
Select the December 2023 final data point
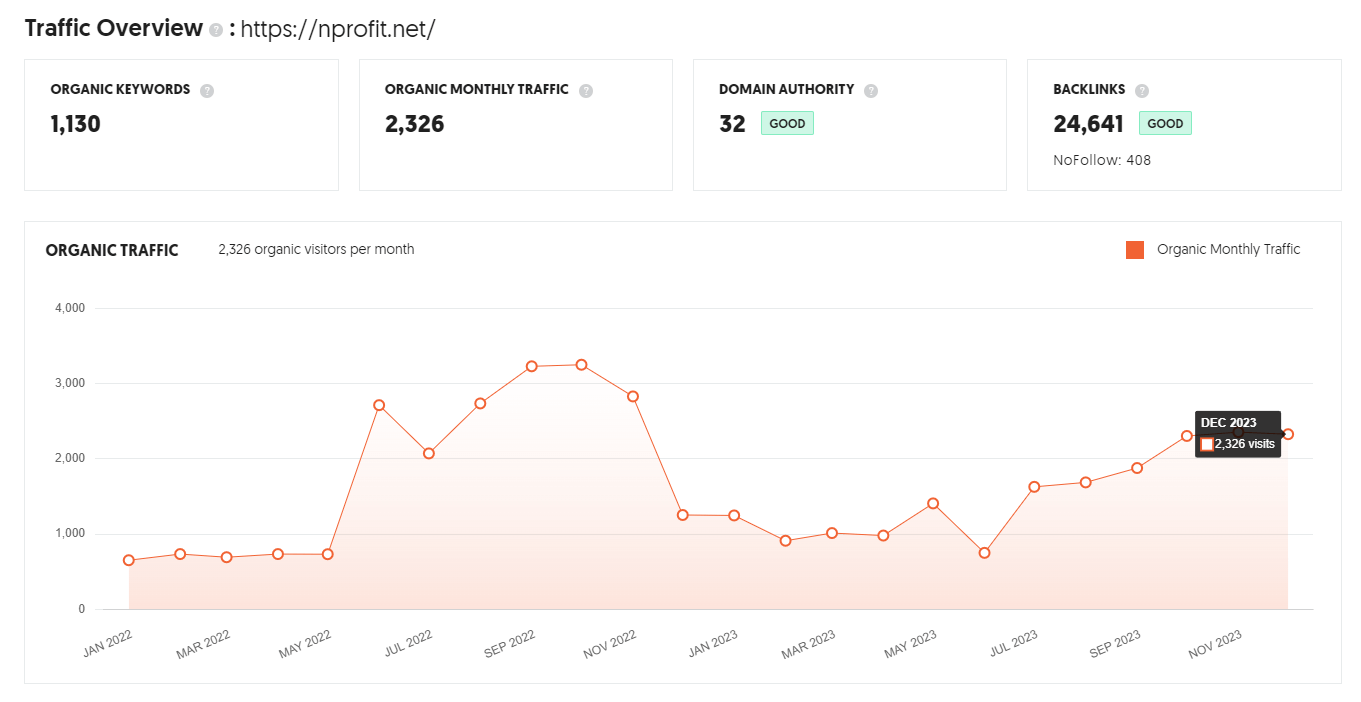[x=1288, y=434]
